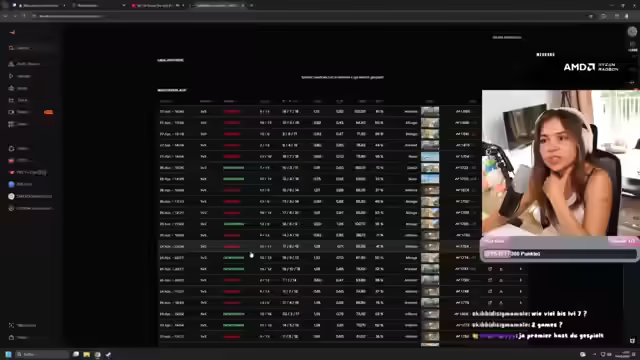The width and height of the screenshot is (640, 360).
Task: Launch Steam from the Windows taskbar
Action: pyautogui.click(x=108, y=354)
